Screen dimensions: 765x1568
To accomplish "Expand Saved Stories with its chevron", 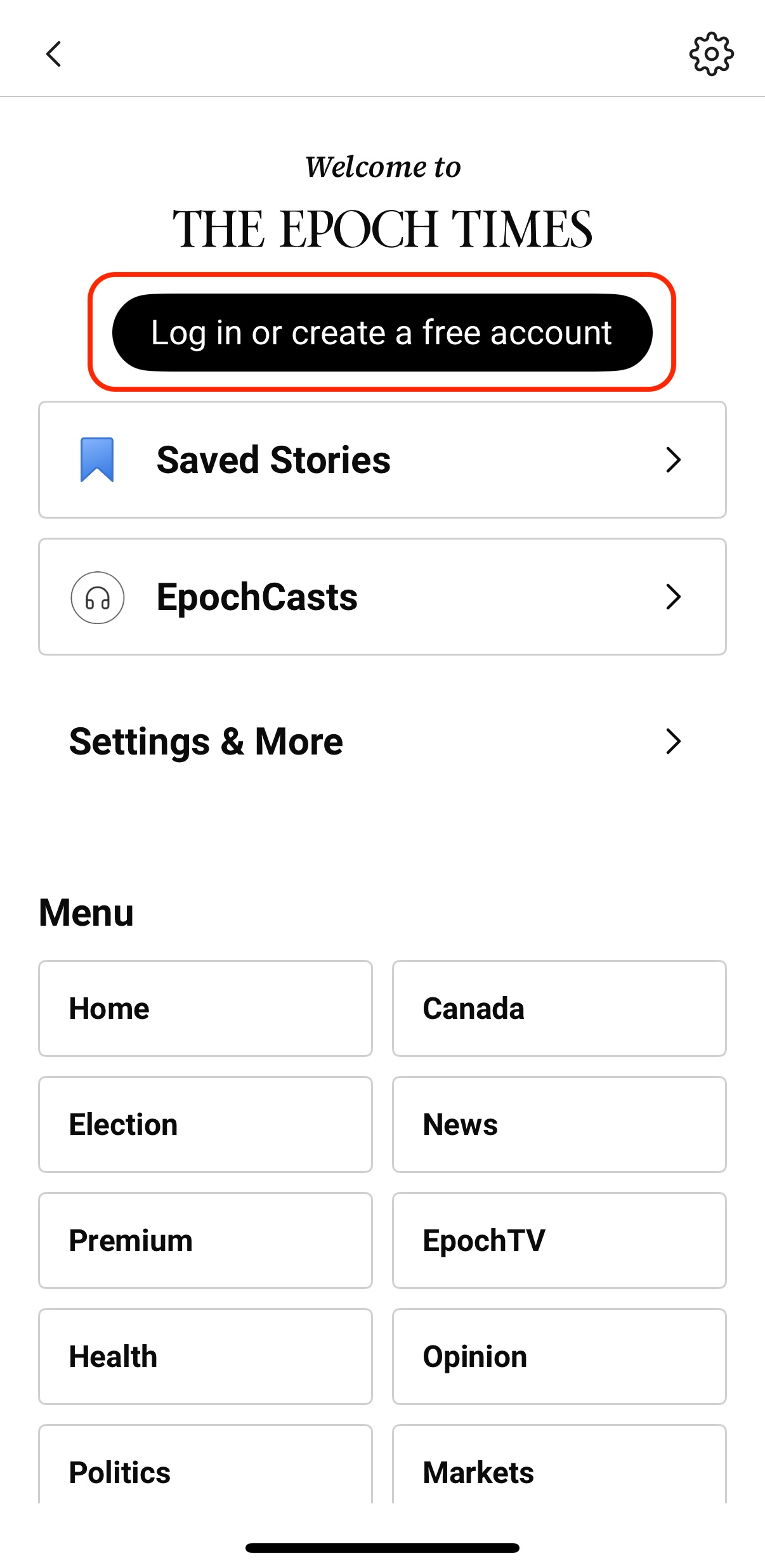I will coord(673,460).
